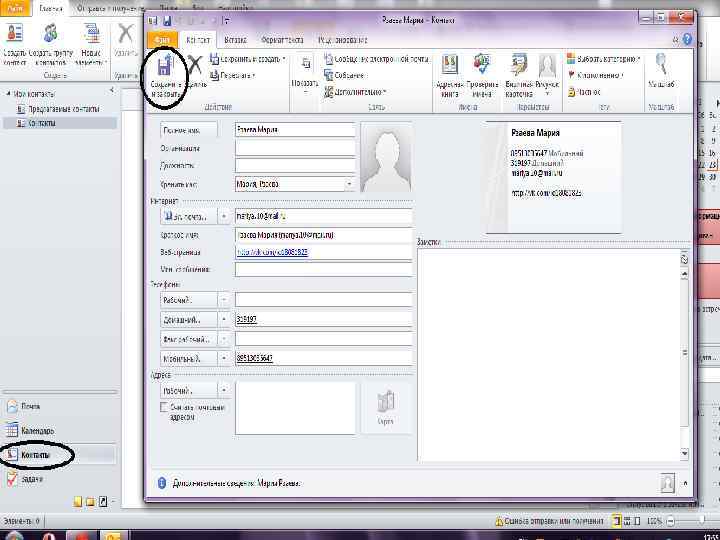Click in the Заметки notes area

[x=549, y=354]
